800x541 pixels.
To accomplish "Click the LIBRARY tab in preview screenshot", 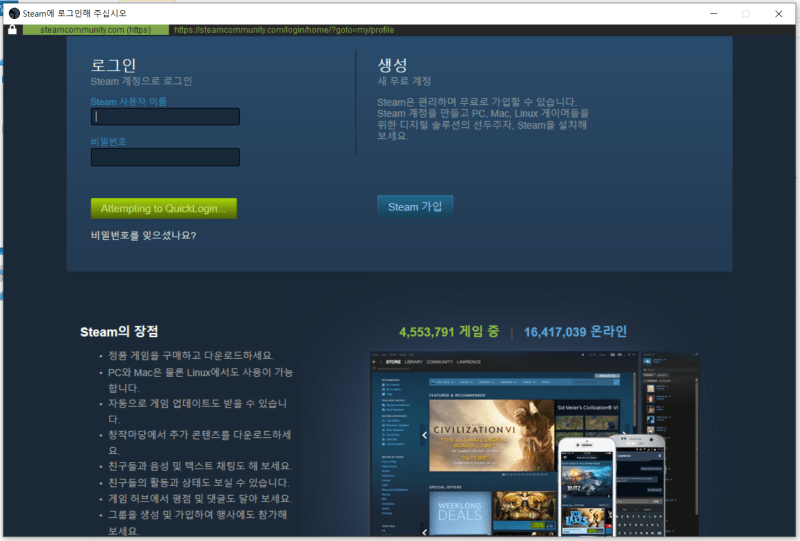I will coord(414,362).
